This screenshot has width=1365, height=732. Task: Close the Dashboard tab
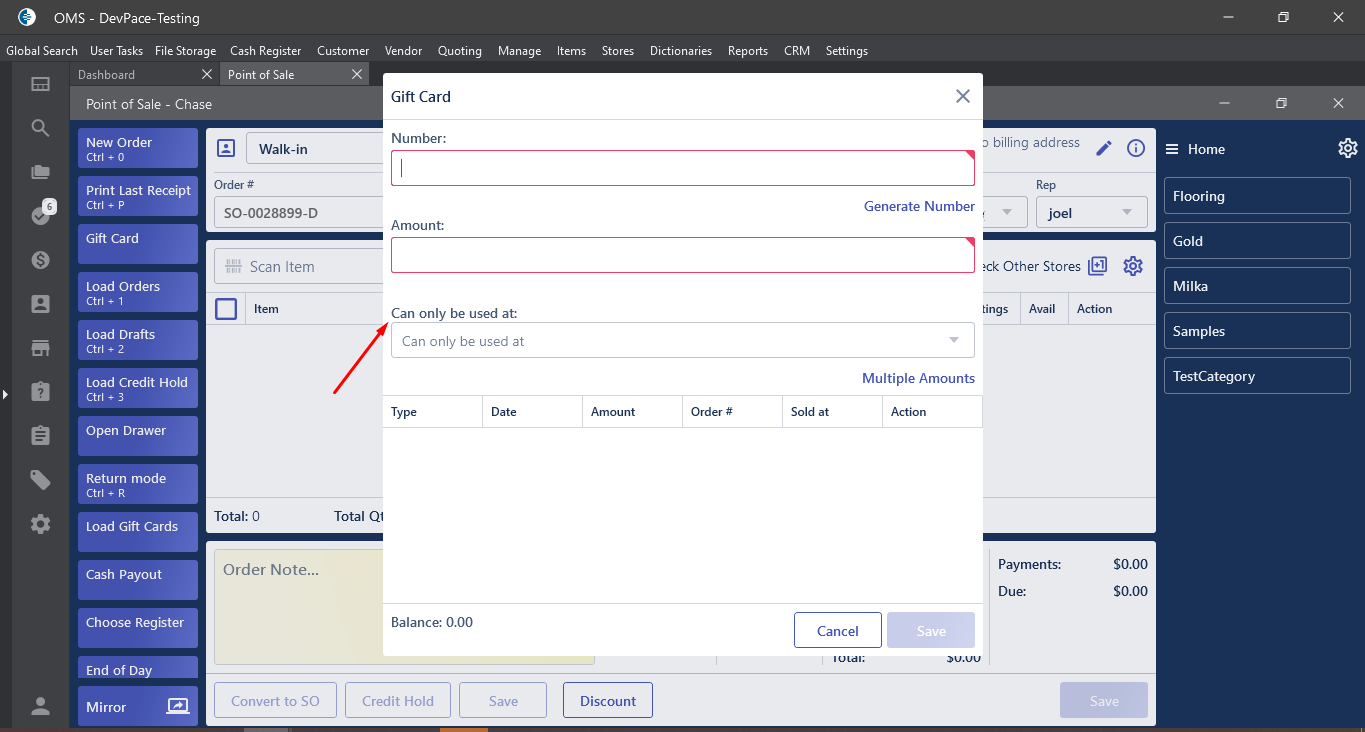click(207, 74)
